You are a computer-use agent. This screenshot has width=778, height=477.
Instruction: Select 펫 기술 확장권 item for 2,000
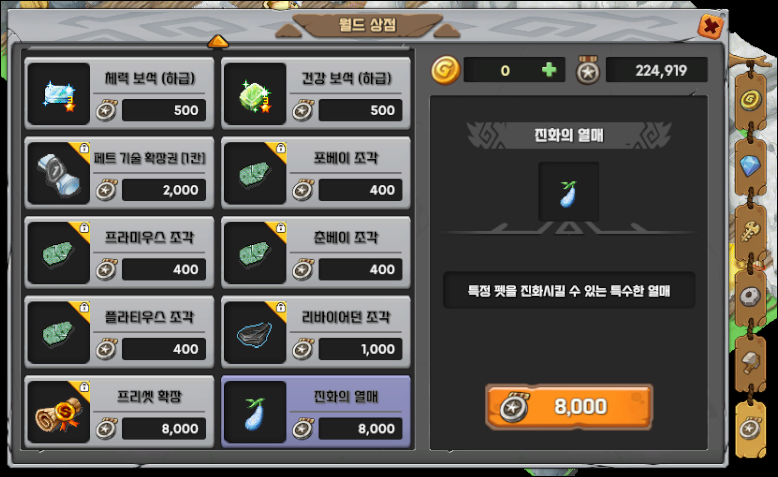click(119, 173)
